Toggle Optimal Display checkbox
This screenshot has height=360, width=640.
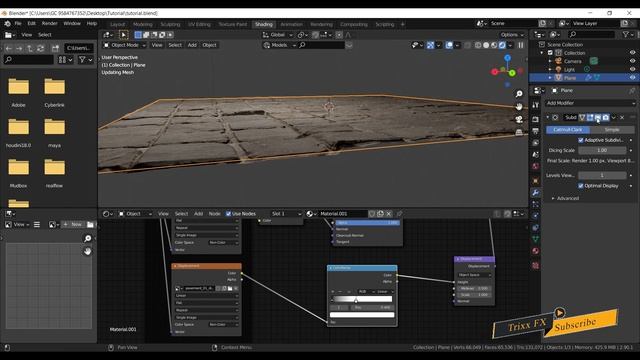tap(581, 186)
